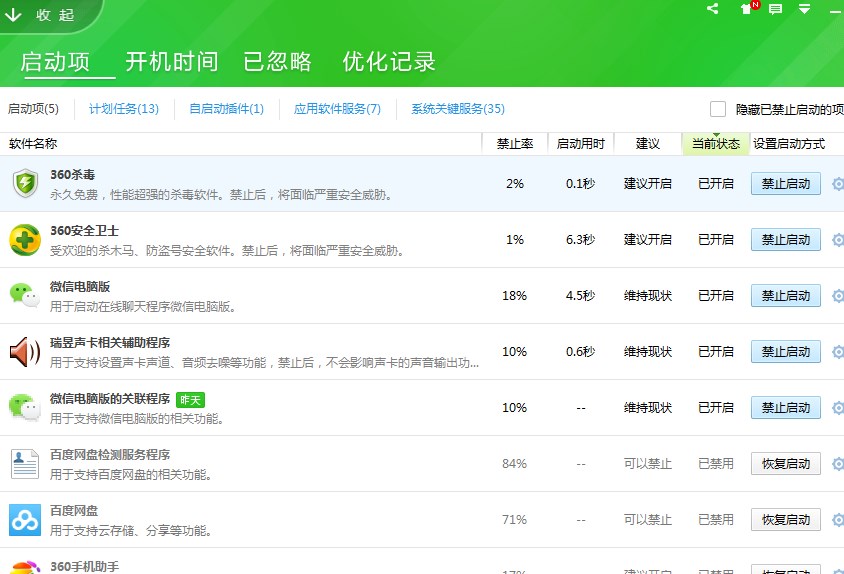Open 计划任务(13) category link
The width and height of the screenshot is (844, 574).
coord(124,109)
